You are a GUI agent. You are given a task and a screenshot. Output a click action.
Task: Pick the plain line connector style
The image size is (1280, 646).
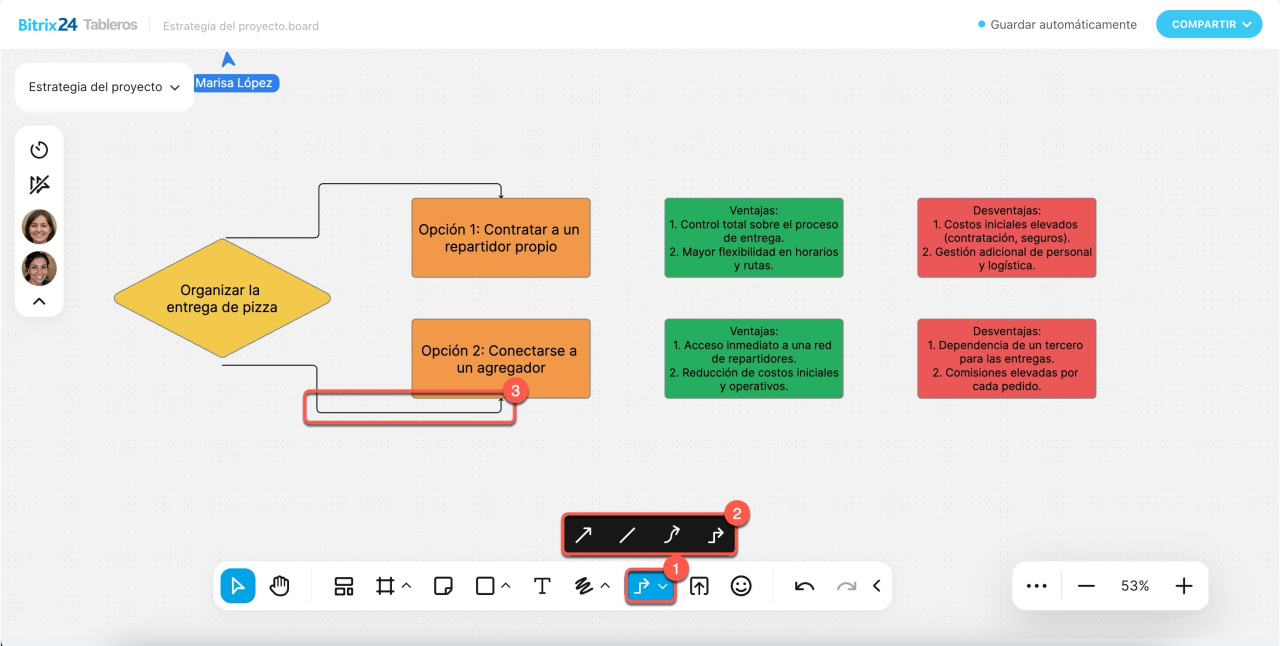627,535
